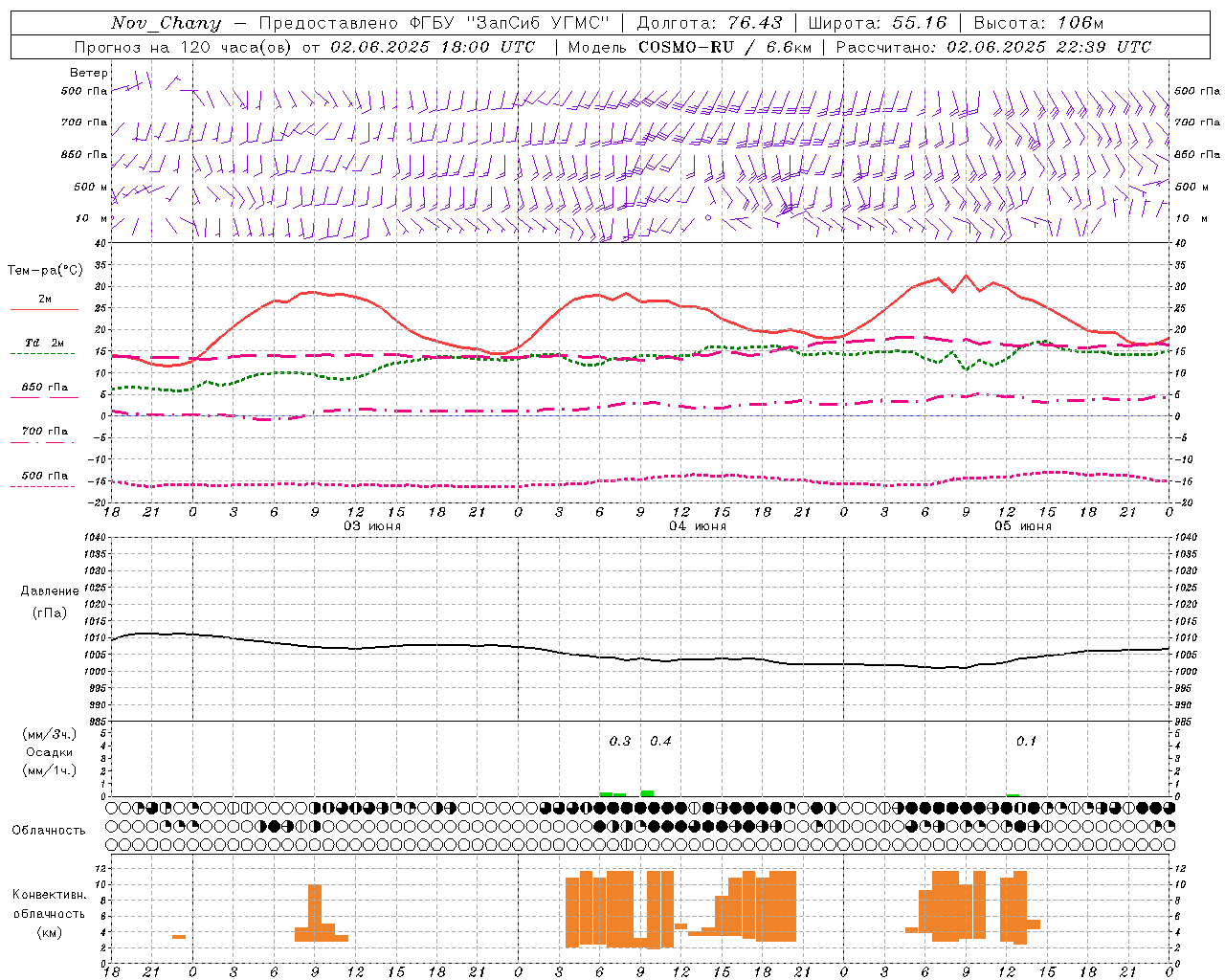Click the dotted sample under 500 гПа legend
Screen dimensions: 1225x980
44,486
